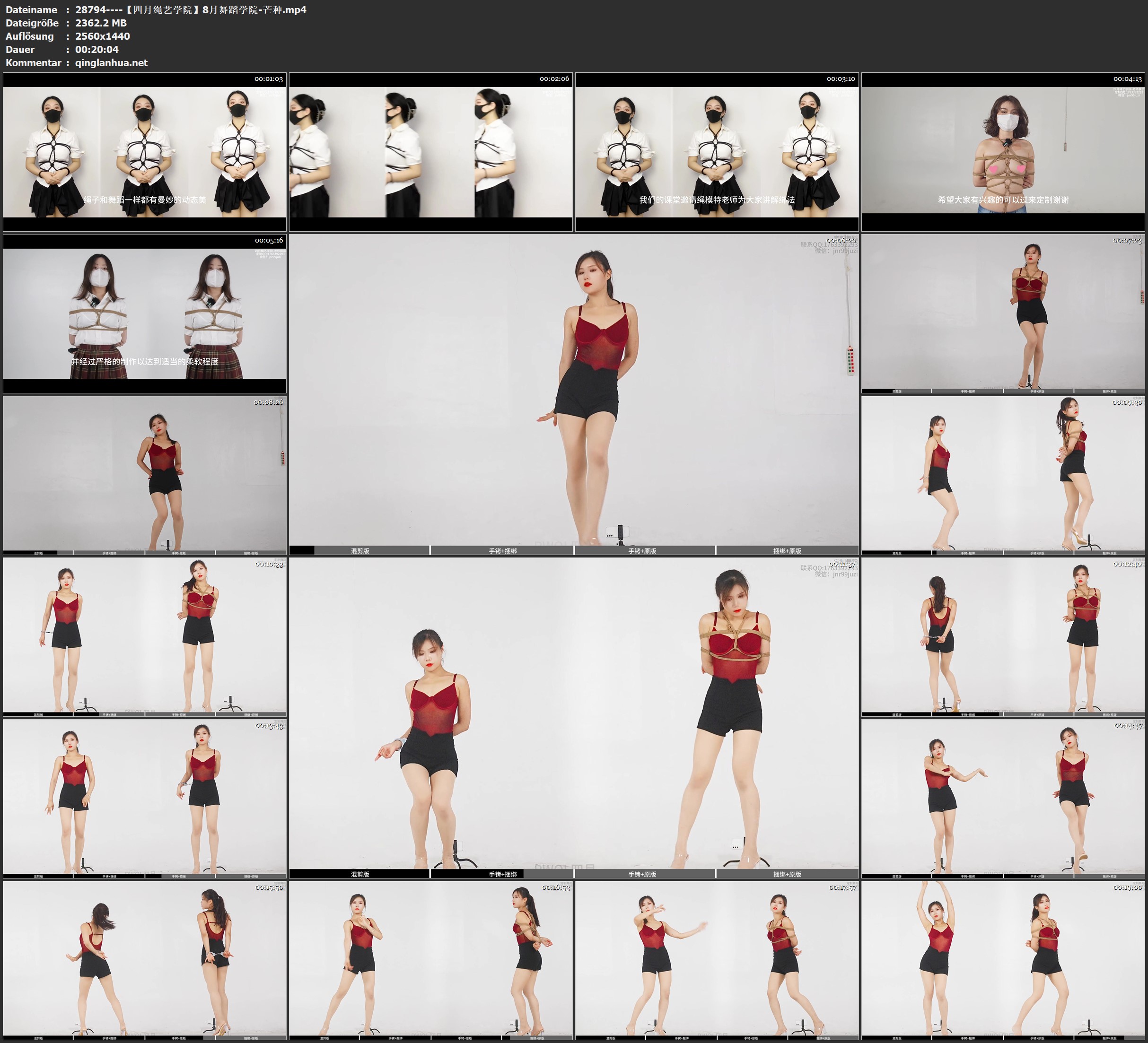Select the thumbnail marked 00:12:40
Screen dimensions: 1148x1043
pos(1003,636)
